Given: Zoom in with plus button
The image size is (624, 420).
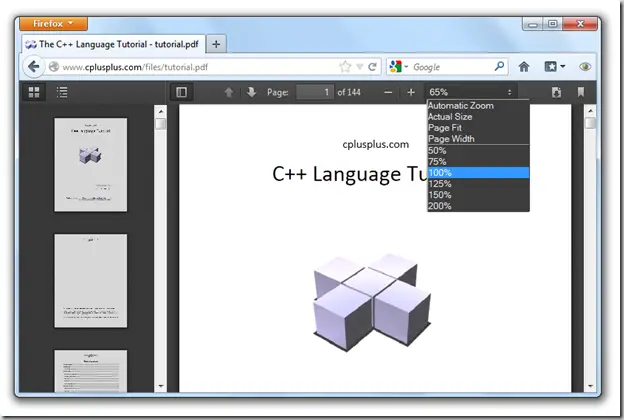Looking at the screenshot, I should 411,92.
